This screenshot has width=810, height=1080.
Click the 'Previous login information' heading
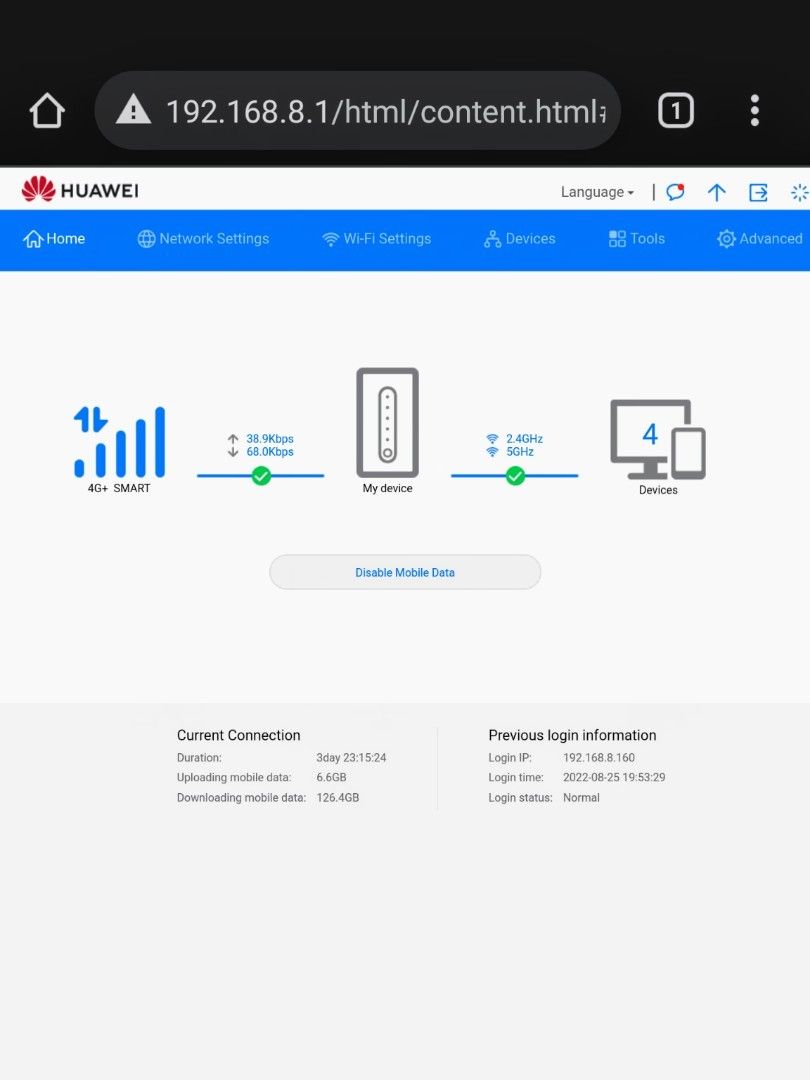(572, 736)
